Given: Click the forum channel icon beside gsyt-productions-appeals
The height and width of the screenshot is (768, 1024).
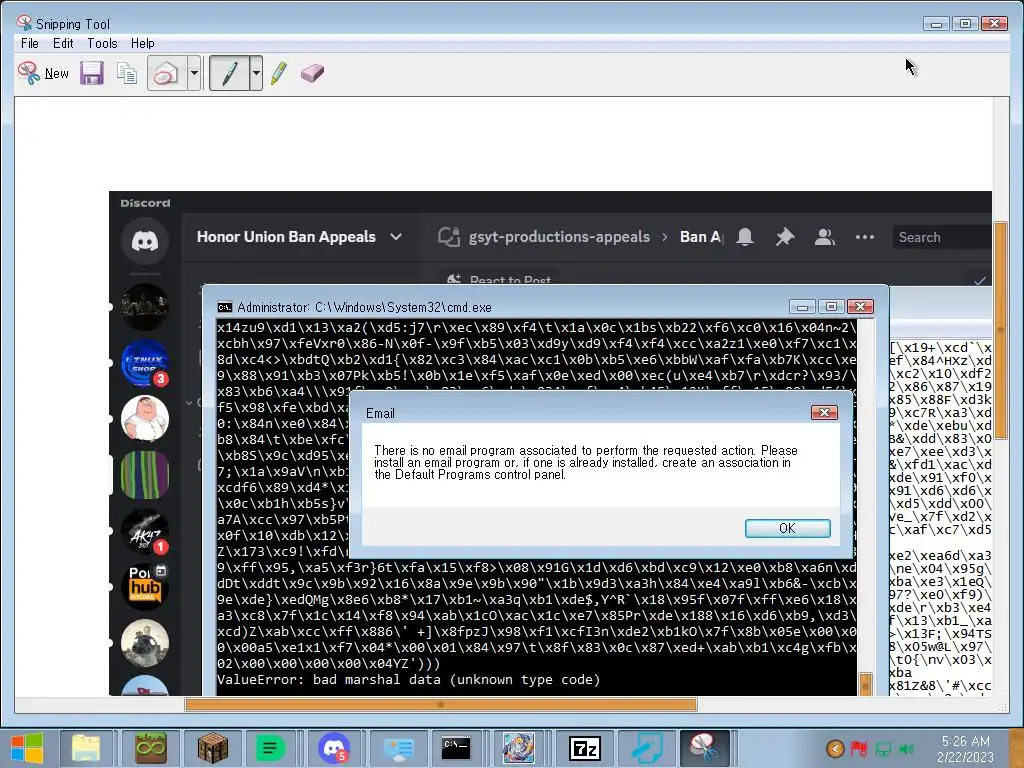Looking at the screenshot, I should [449, 237].
